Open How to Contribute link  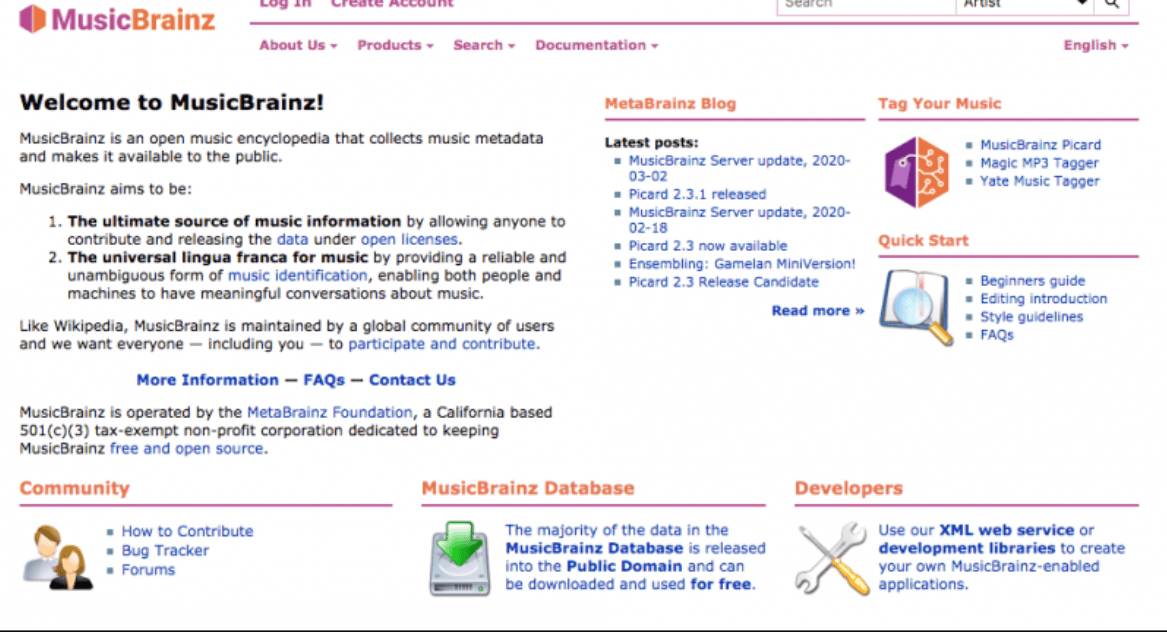[188, 532]
